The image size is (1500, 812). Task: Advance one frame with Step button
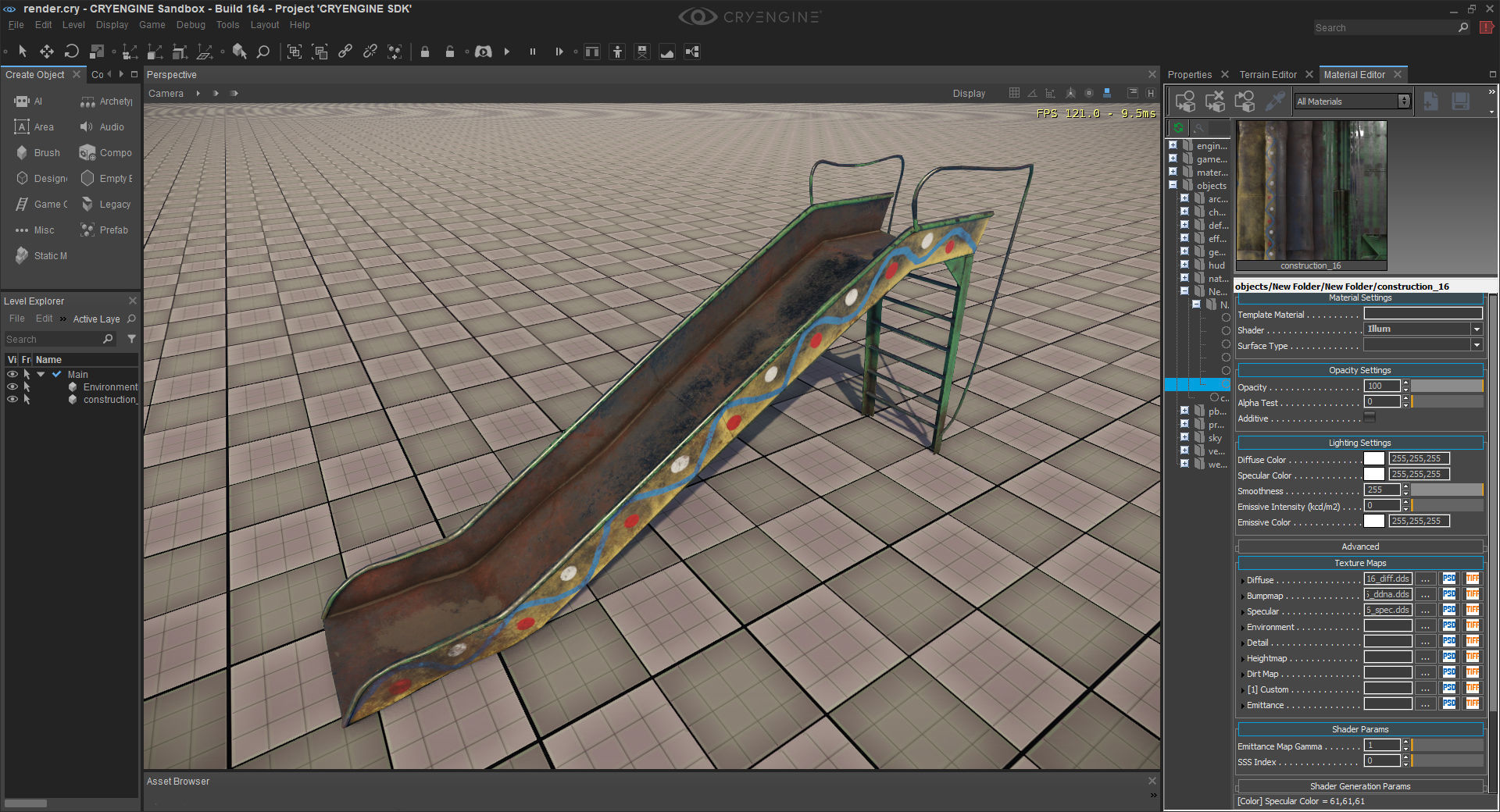[x=559, y=52]
